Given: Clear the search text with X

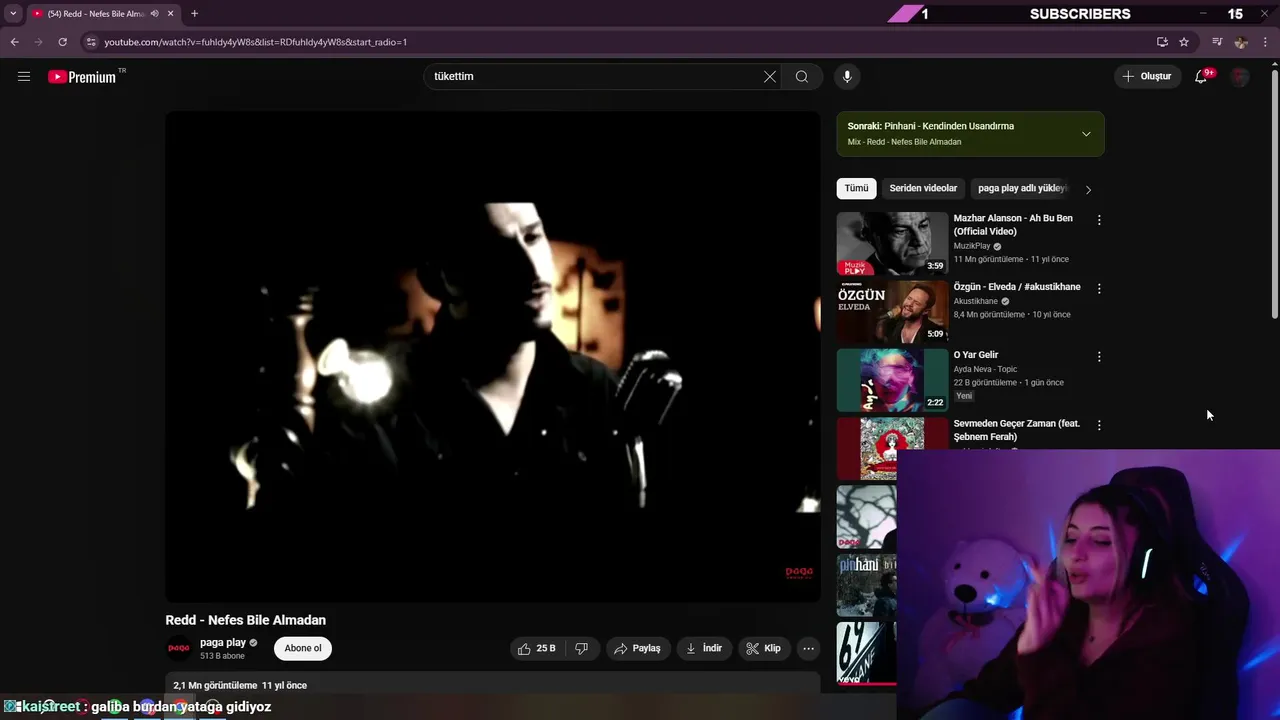Looking at the screenshot, I should (x=770, y=76).
